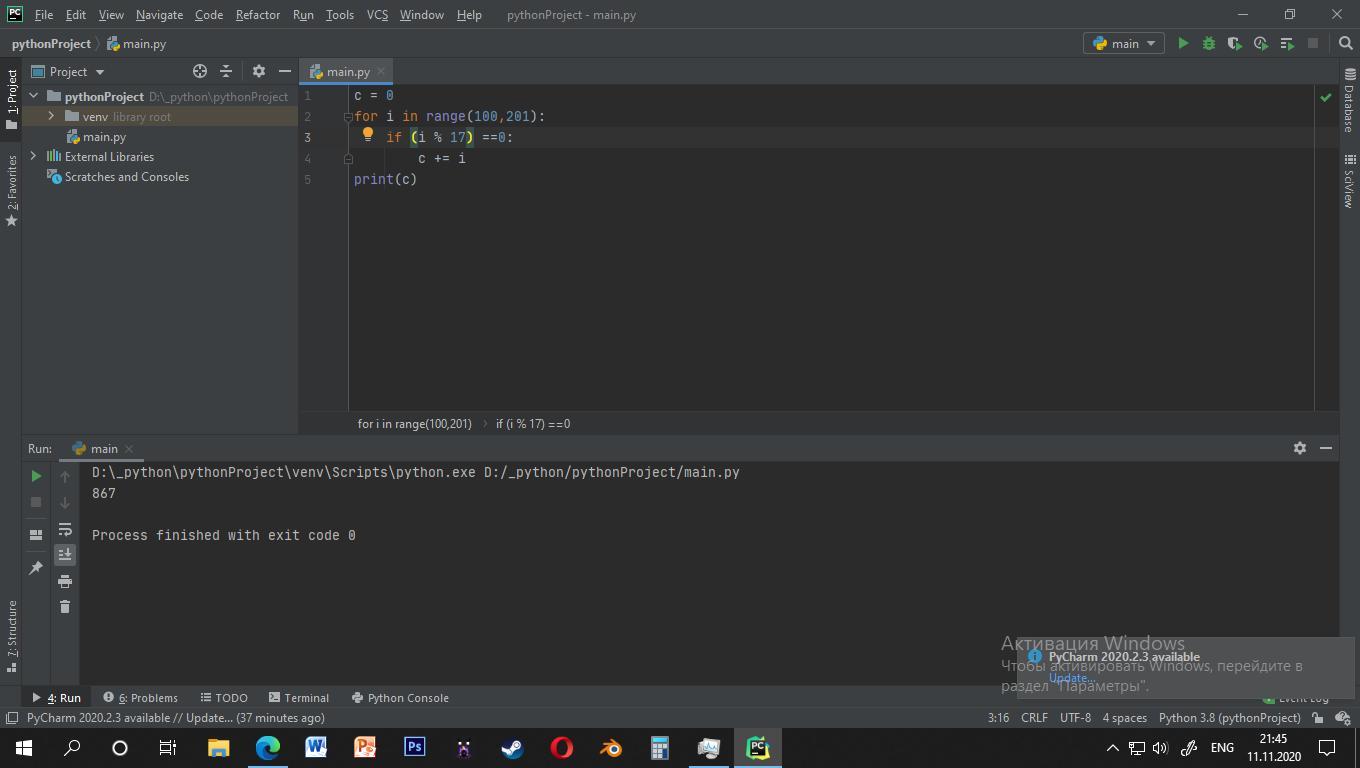The height and width of the screenshot is (768, 1360).
Task: Open the Refactor menu
Action: pyautogui.click(x=257, y=15)
